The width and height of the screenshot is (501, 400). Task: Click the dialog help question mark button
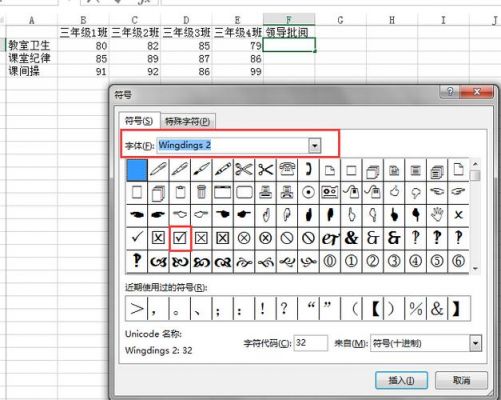tap(450, 91)
